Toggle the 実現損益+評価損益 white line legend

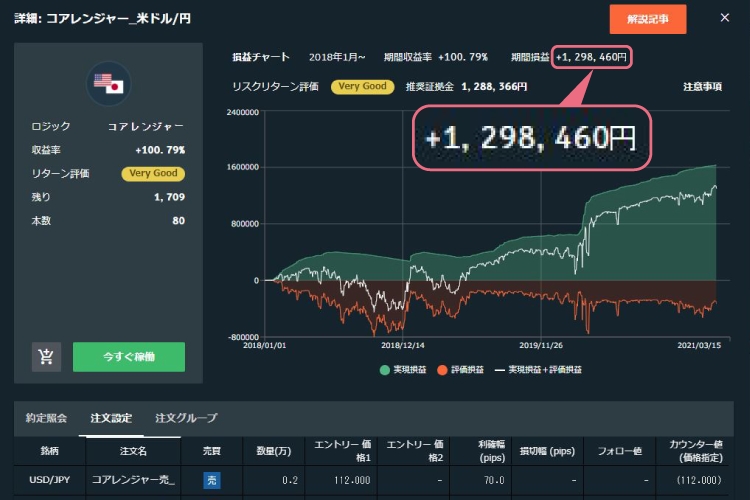[538, 370]
